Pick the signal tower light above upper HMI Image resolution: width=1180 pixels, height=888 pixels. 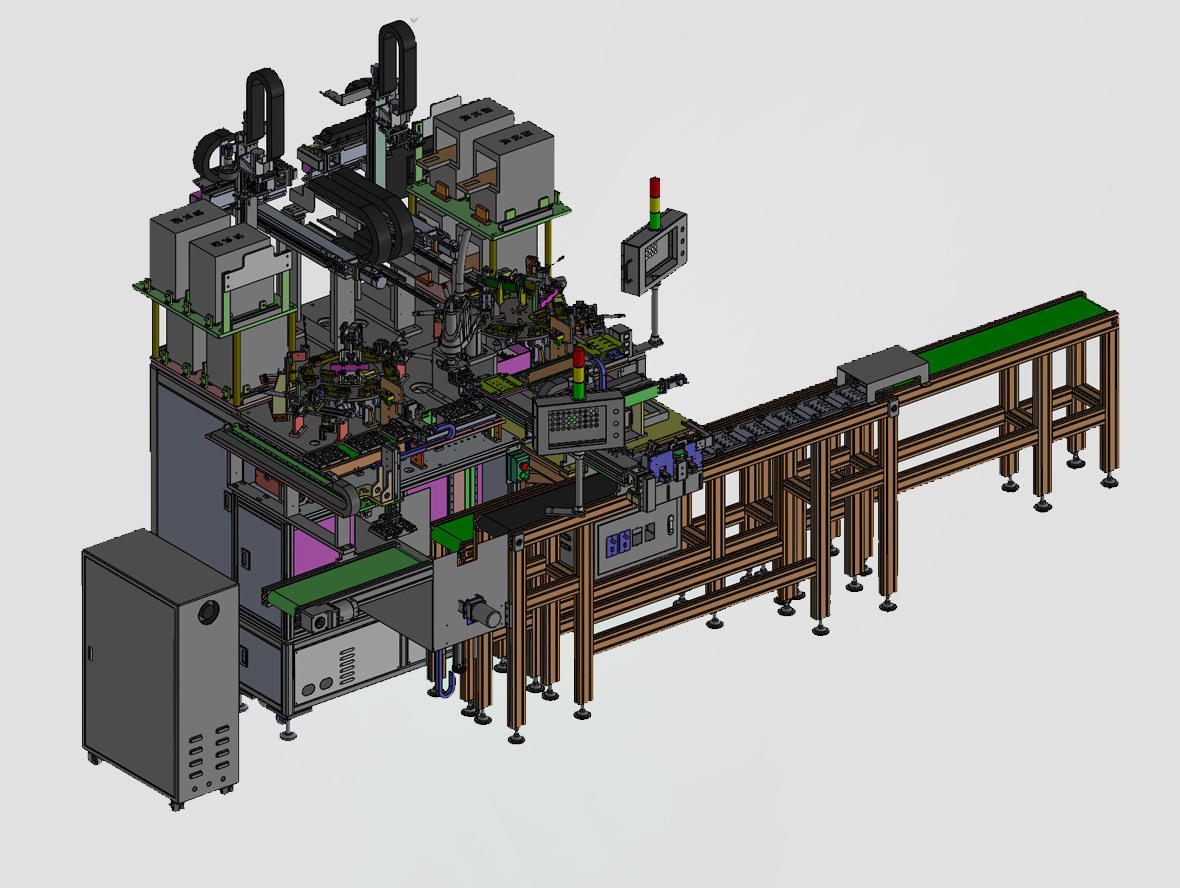pos(655,198)
